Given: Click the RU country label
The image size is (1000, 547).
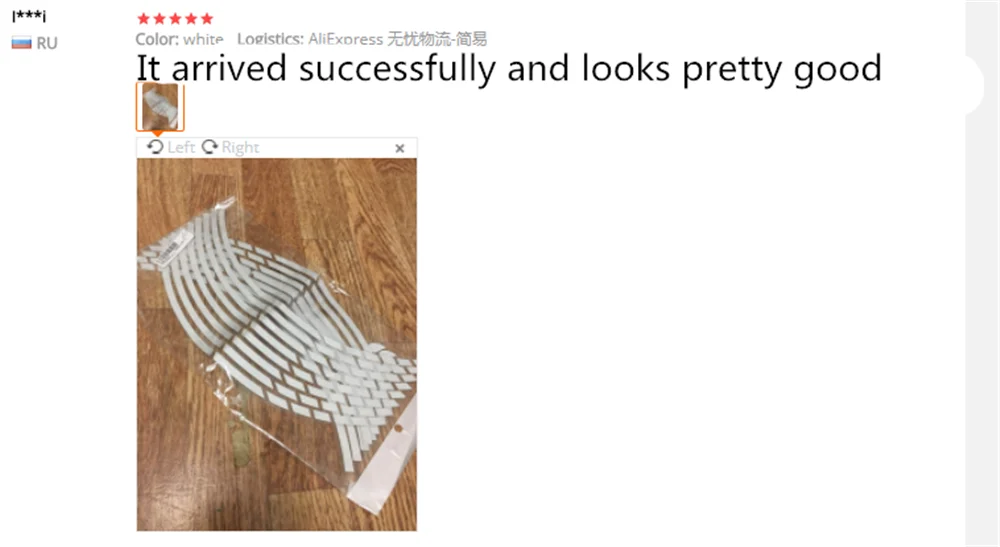Looking at the screenshot, I should tap(47, 43).
